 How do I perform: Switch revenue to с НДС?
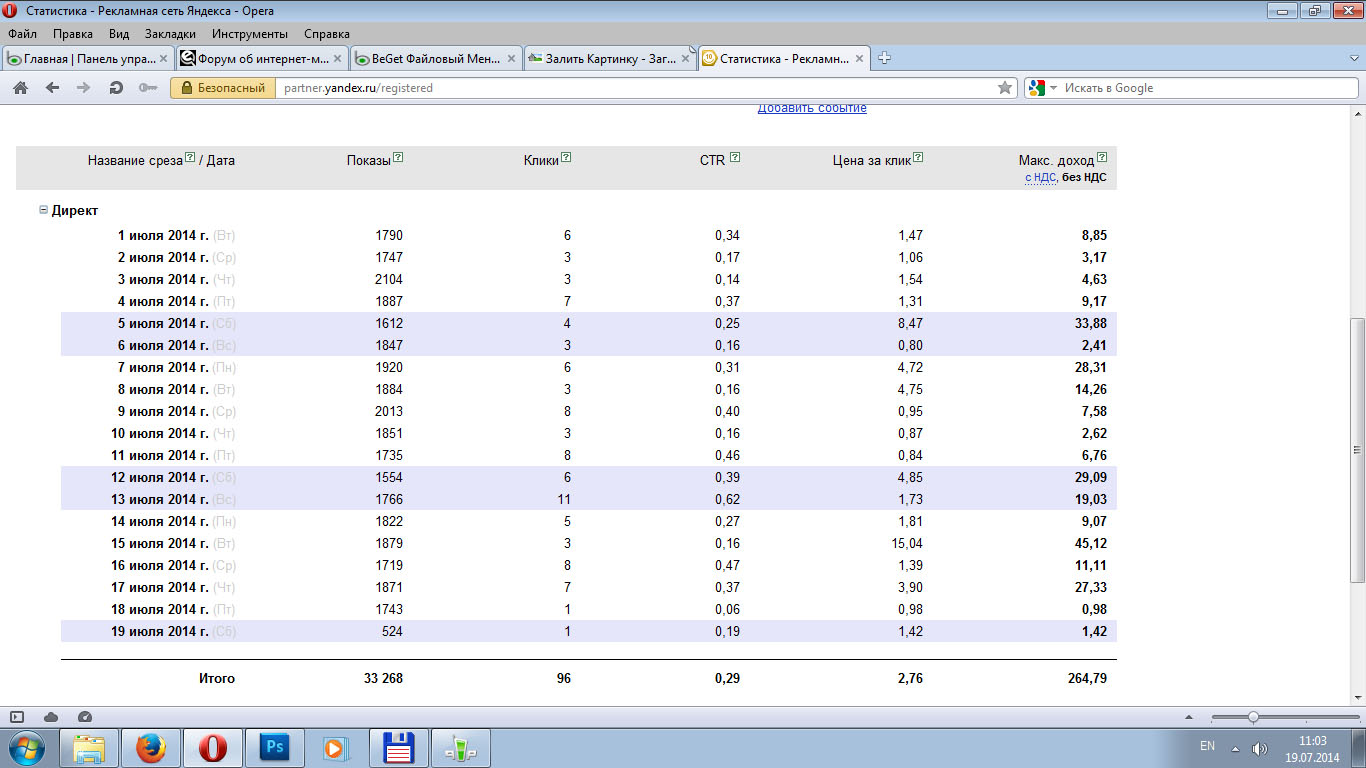1040,178
